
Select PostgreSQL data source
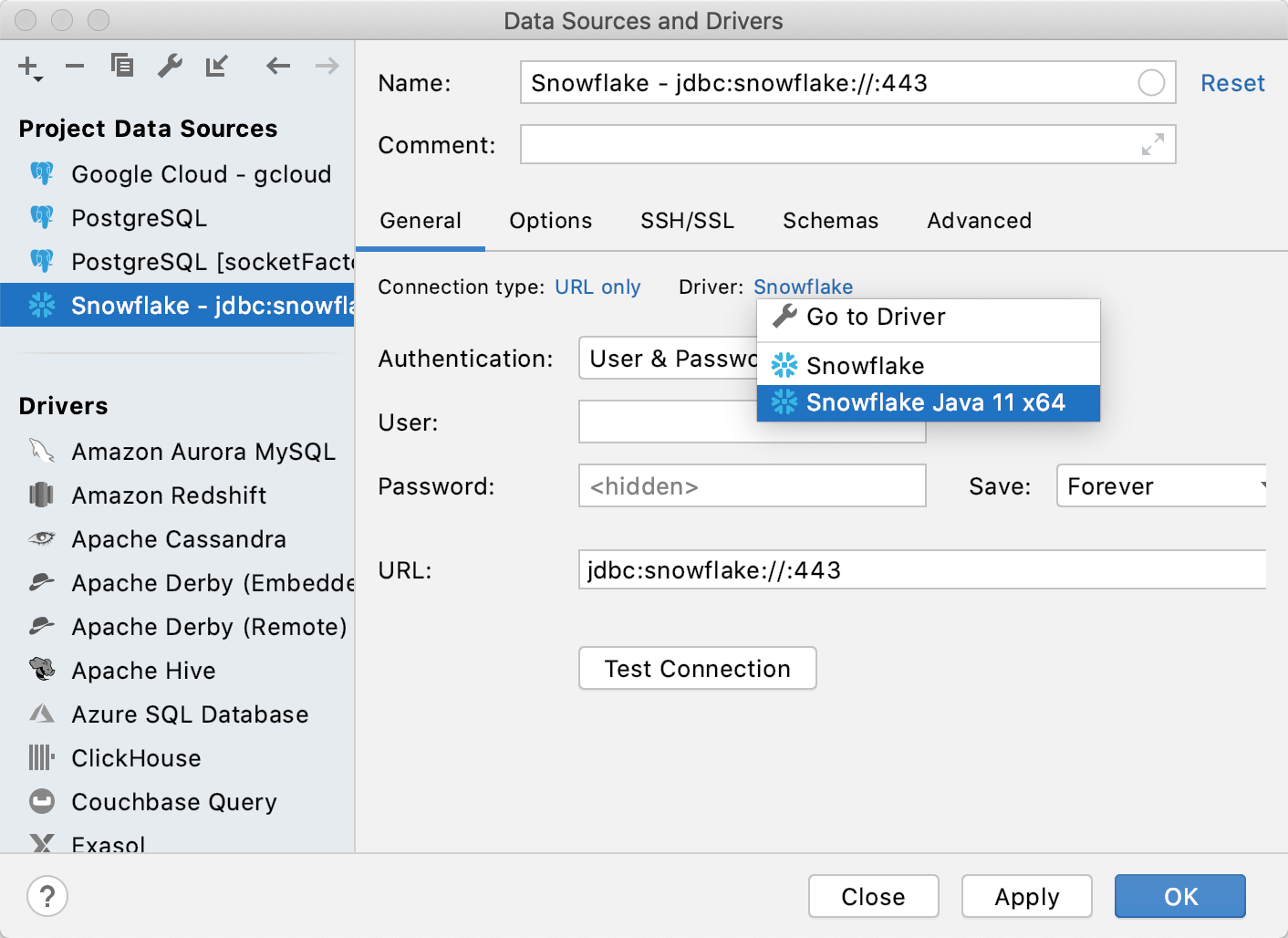tap(177, 218)
